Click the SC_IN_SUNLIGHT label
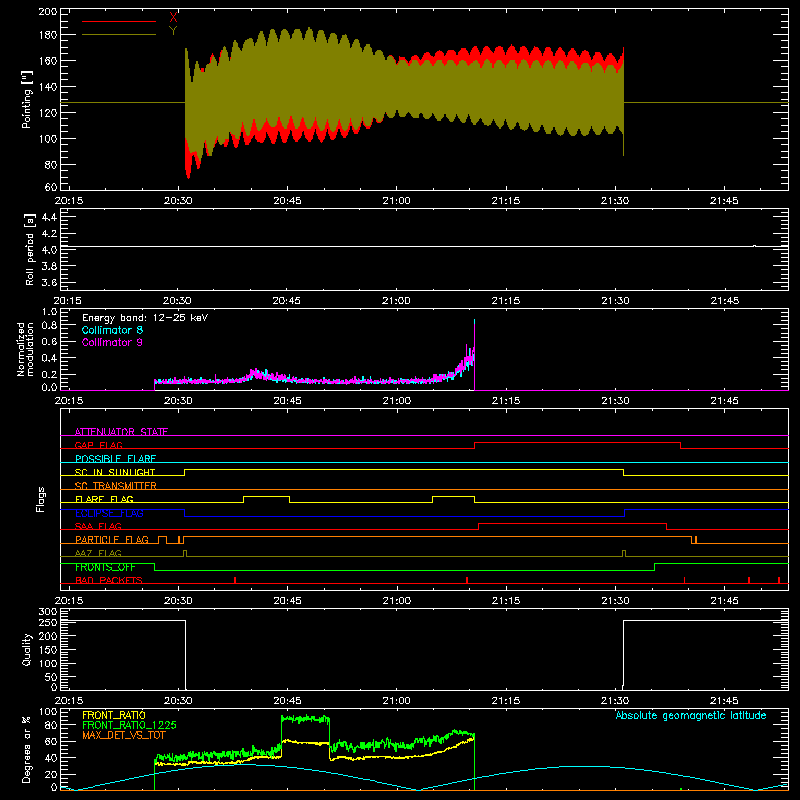This screenshot has height=800, width=800. click(115, 472)
